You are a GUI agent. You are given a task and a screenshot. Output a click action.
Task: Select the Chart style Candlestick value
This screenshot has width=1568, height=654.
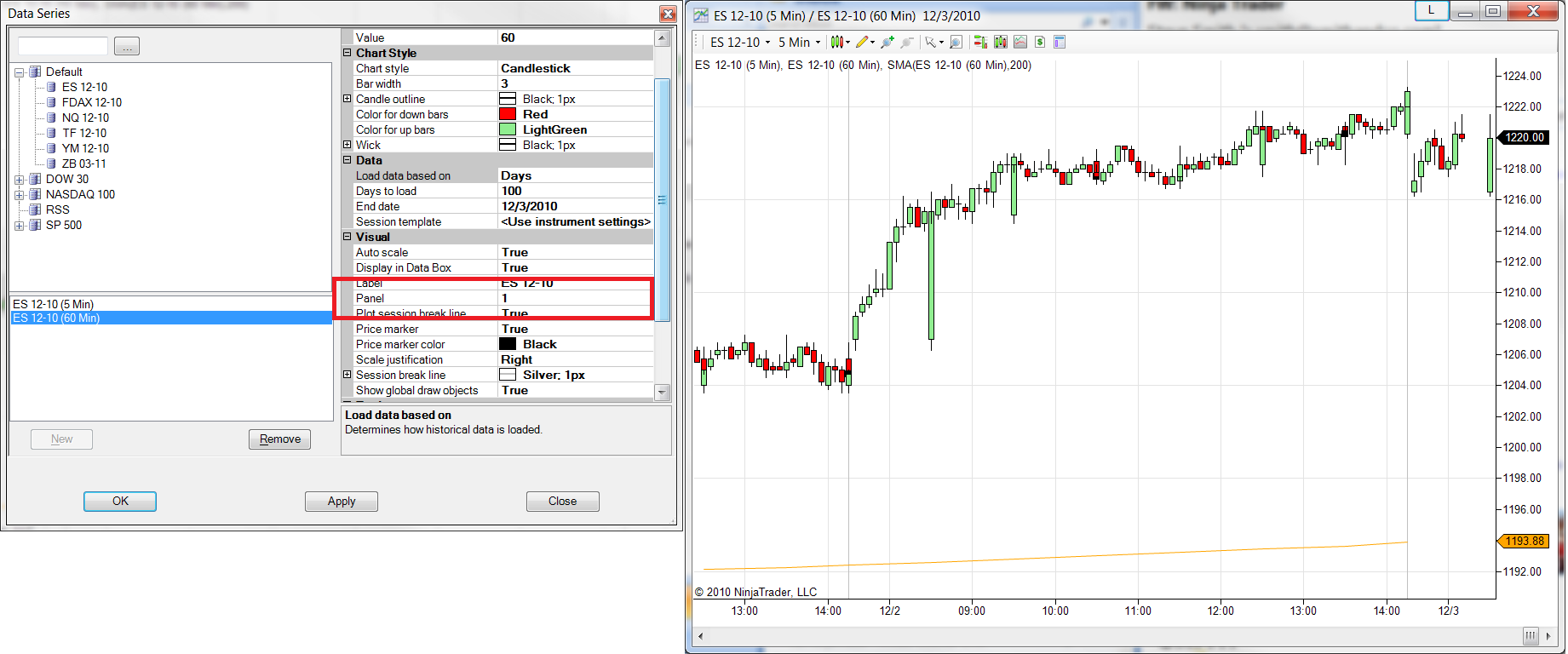pyautogui.click(x=576, y=68)
